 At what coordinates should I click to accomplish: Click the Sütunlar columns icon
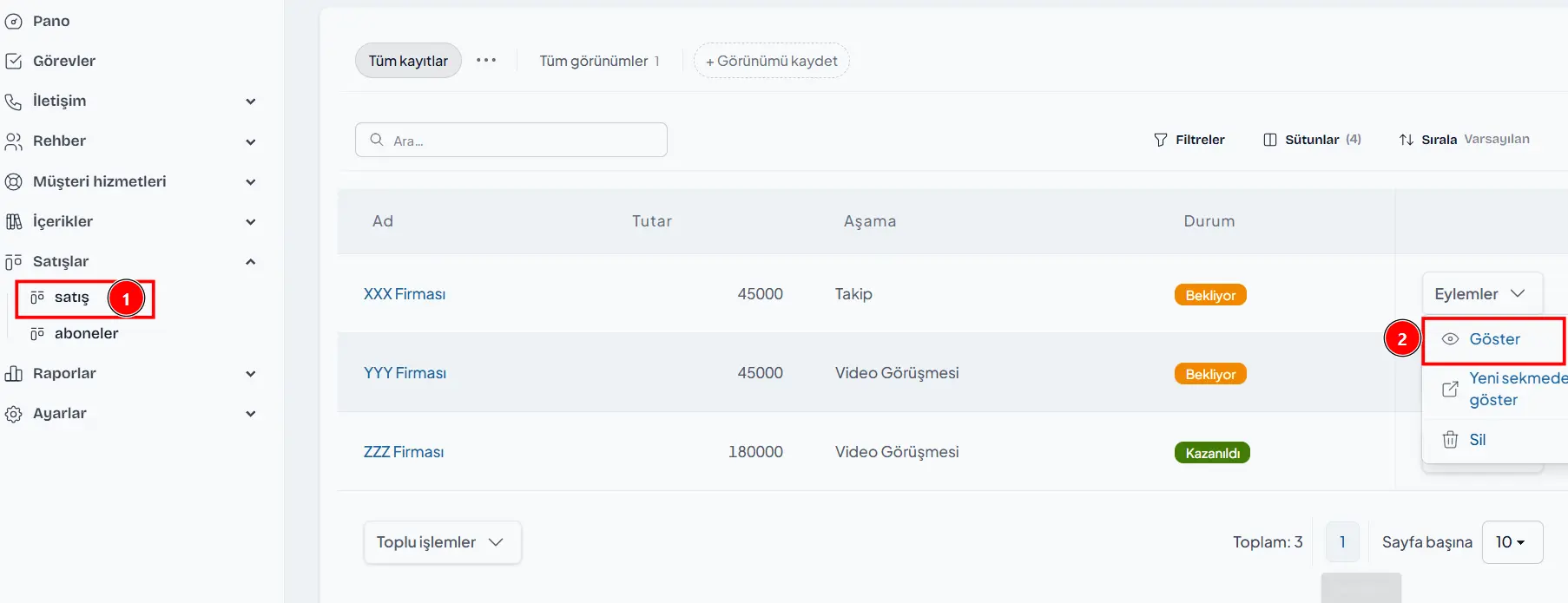coord(1270,140)
